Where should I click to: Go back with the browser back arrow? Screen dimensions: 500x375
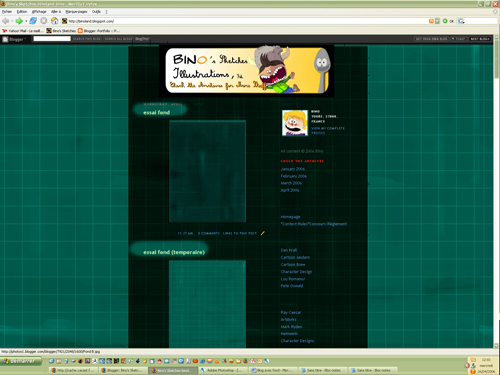point(5,21)
